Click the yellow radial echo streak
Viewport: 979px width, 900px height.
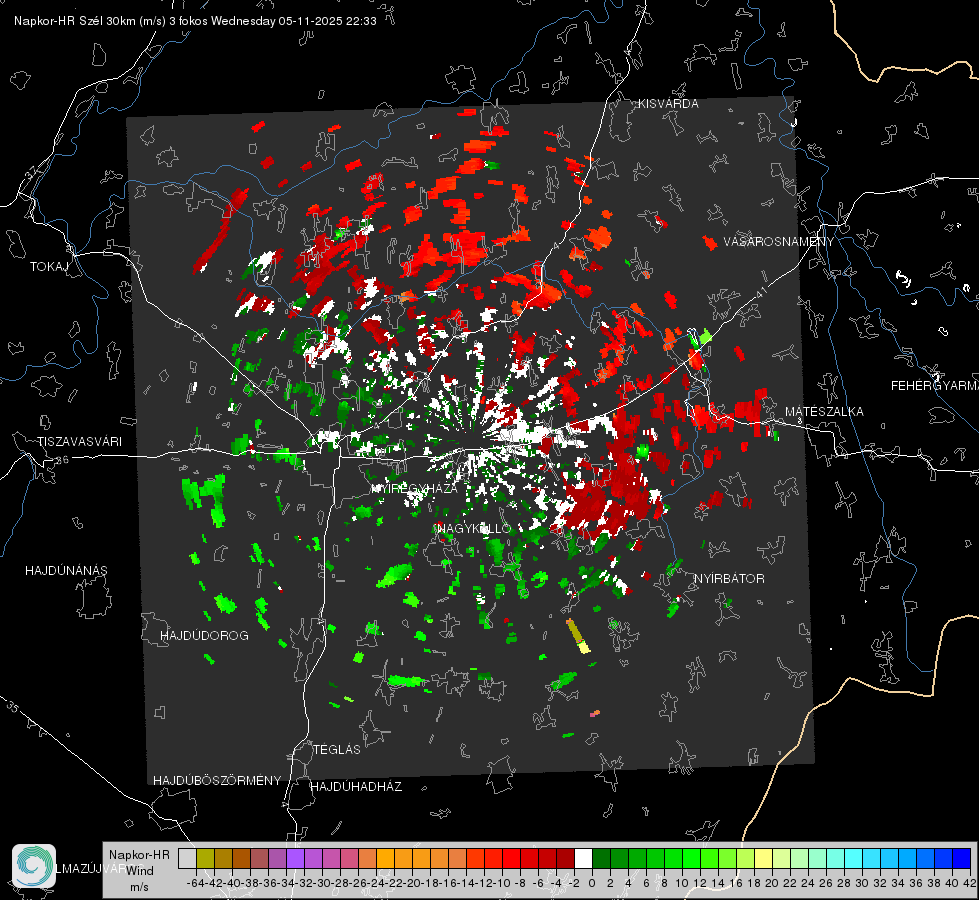point(578,636)
